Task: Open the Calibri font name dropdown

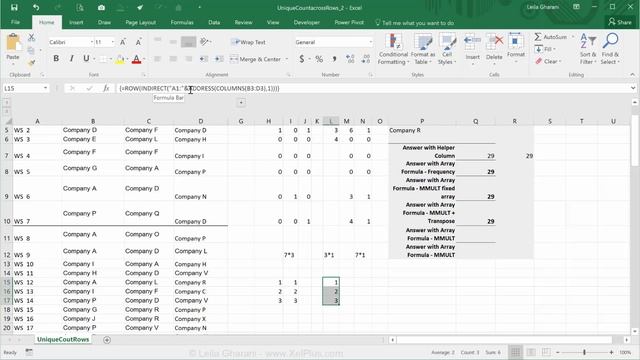Action: pyautogui.click(x=91, y=42)
